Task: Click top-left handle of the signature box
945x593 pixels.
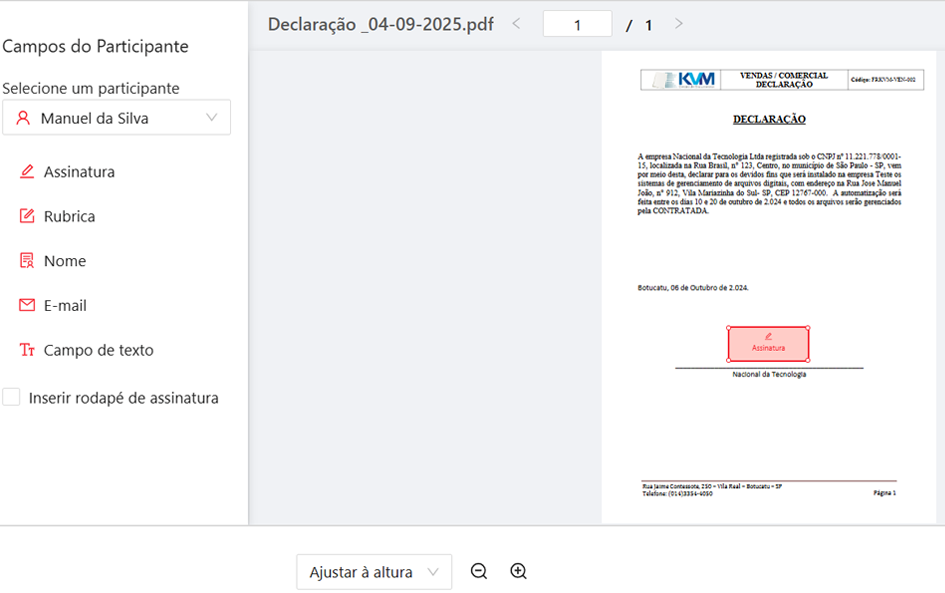Action: tap(728, 327)
